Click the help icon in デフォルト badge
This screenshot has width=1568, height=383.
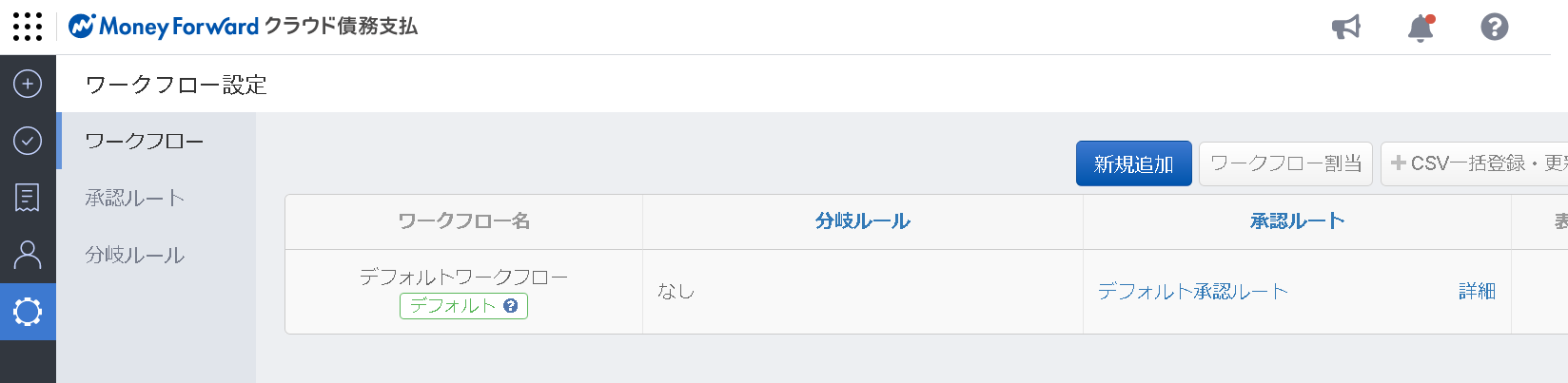511,306
